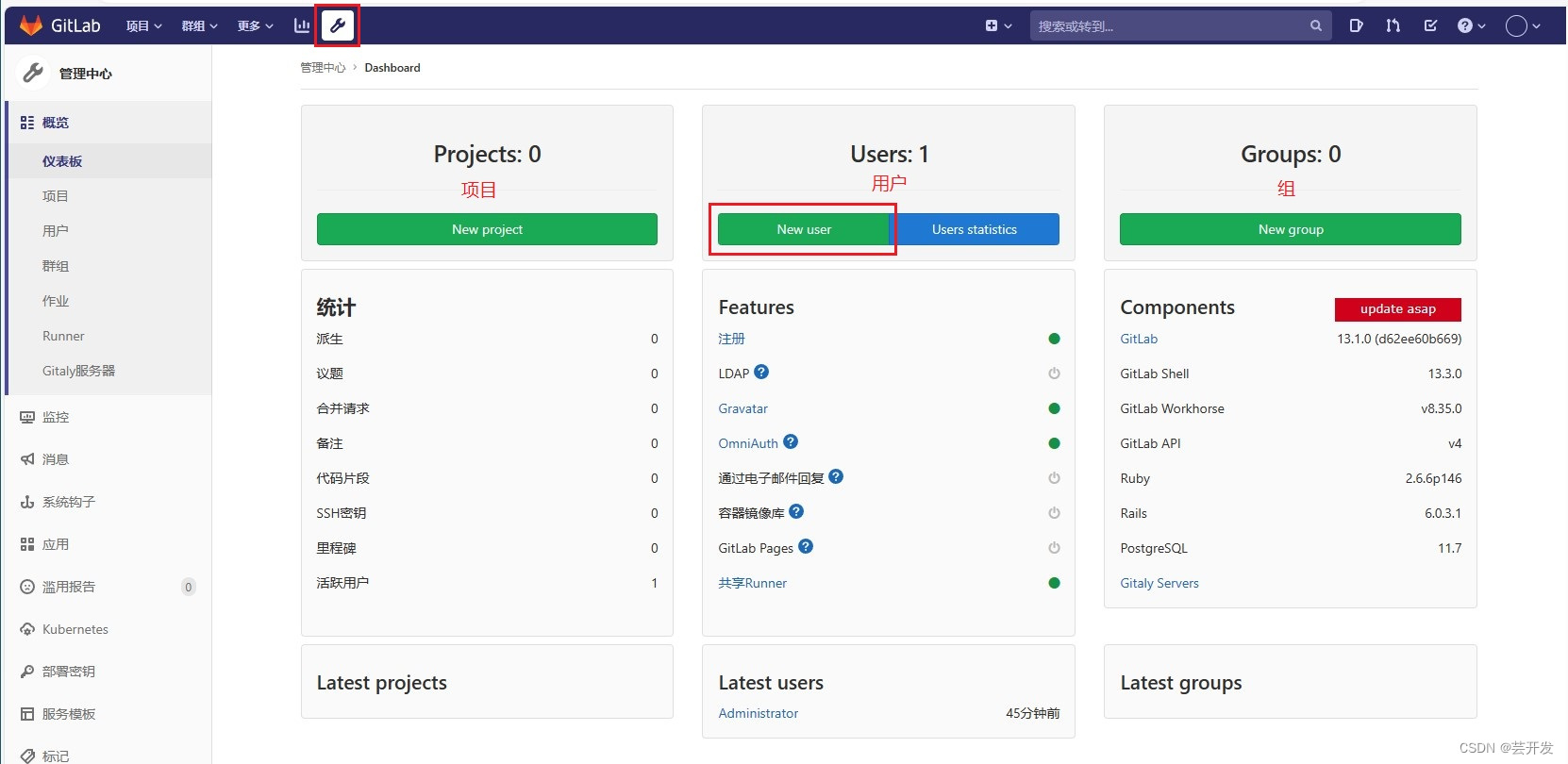
Task: Click the GitLab version 13.1.0 (d62ee60b669)
Action: tap(1399, 339)
